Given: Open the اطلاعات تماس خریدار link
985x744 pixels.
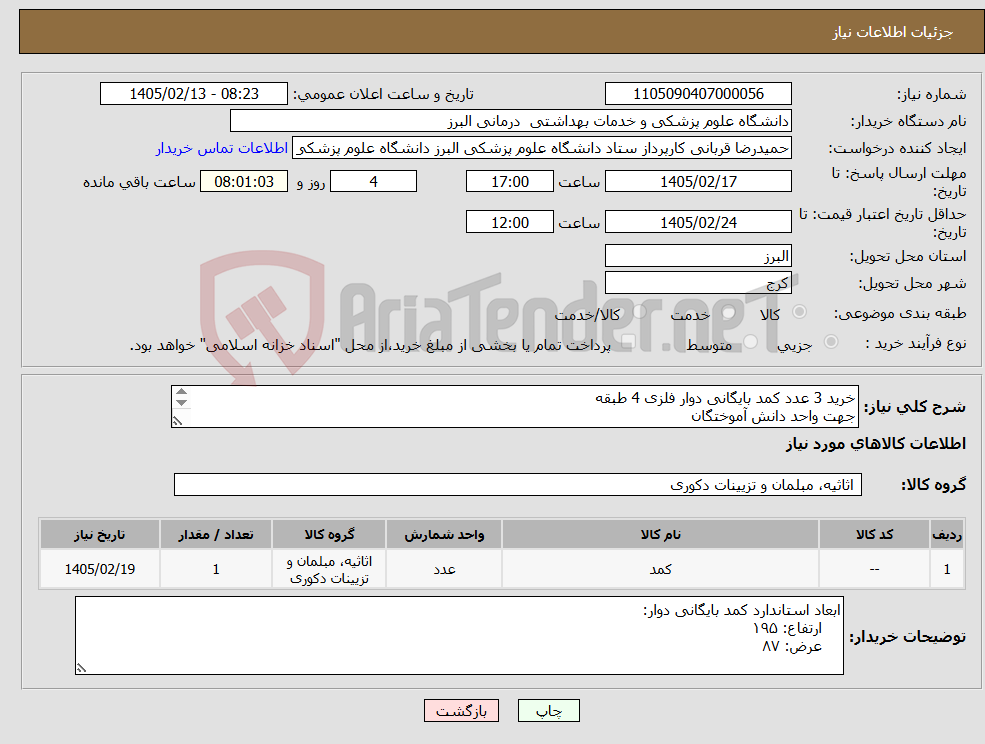Looking at the screenshot, I should [222, 148].
